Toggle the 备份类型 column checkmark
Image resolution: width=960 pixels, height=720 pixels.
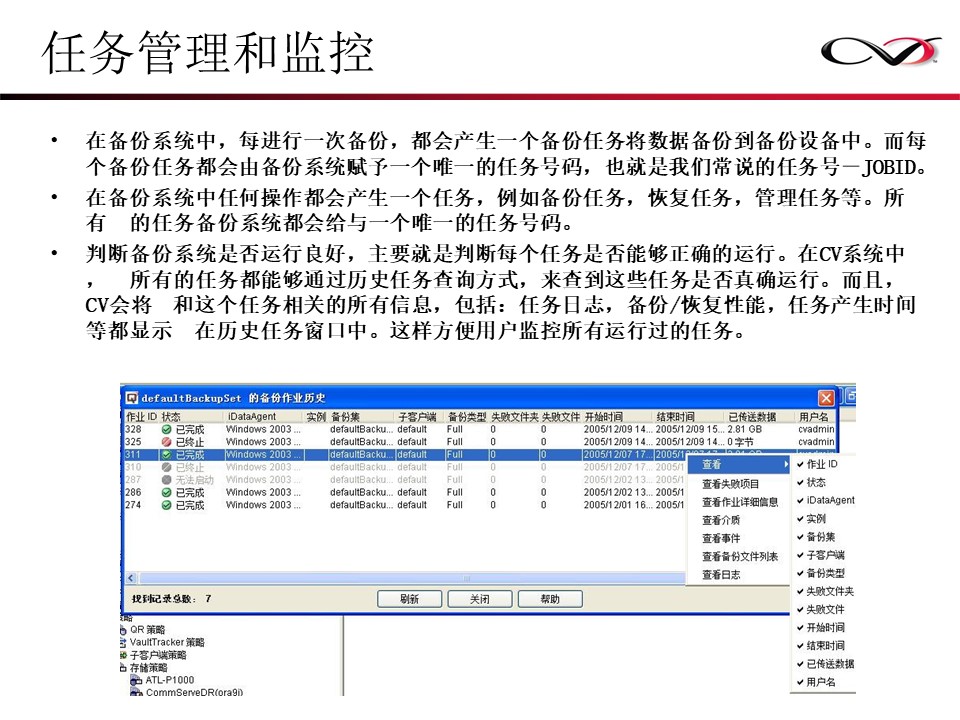pos(800,573)
